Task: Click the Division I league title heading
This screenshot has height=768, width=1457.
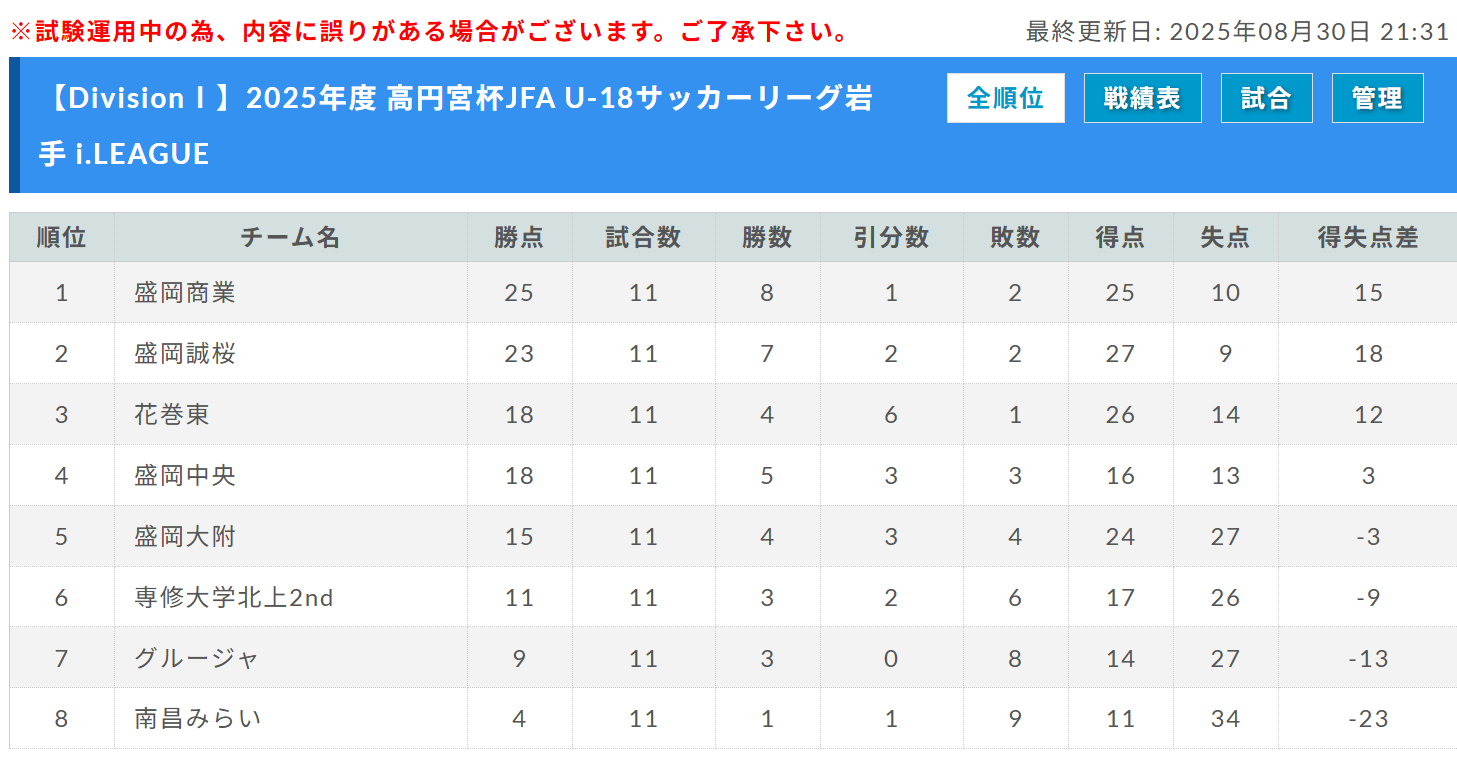Action: tap(456, 125)
